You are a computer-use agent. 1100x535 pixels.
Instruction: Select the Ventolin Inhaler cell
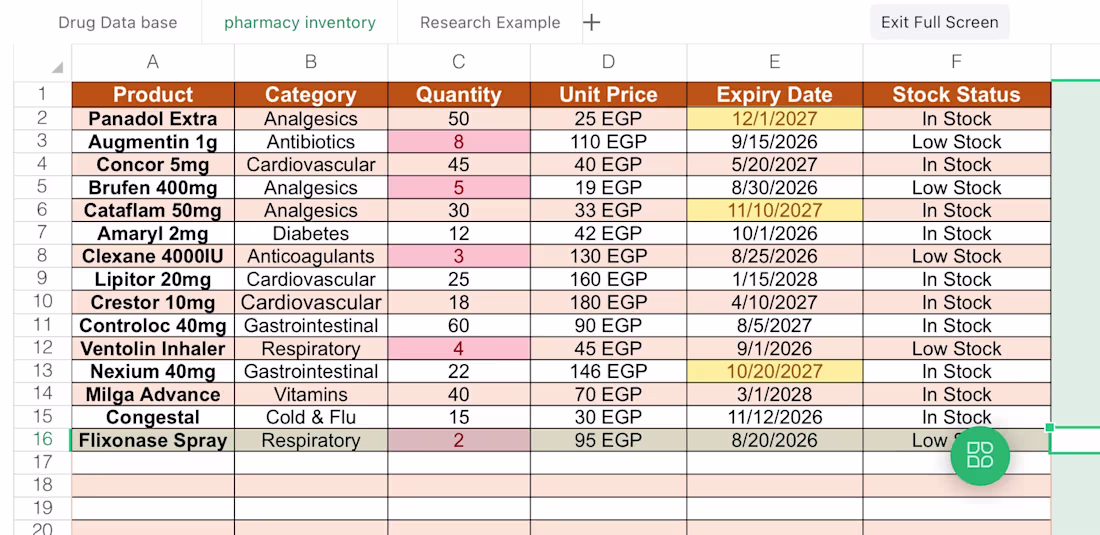pyautogui.click(x=153, y=348)
